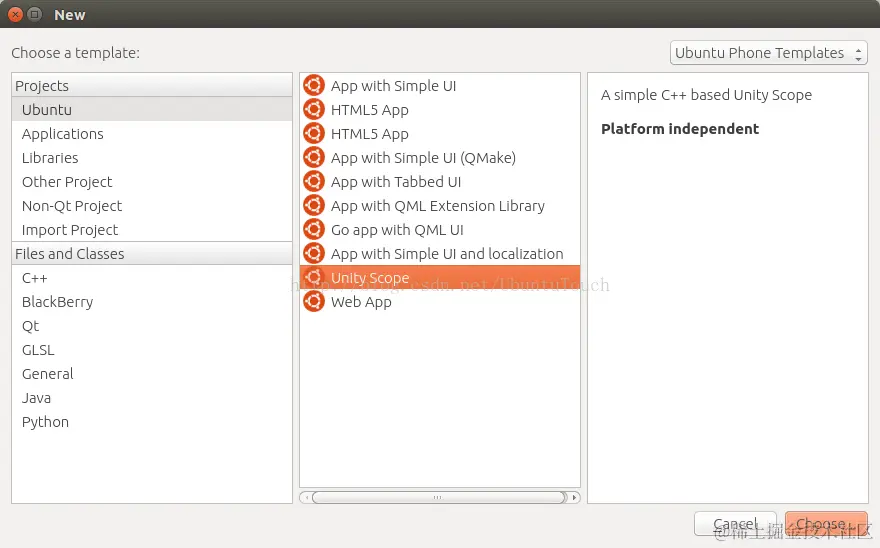The image size is (880, 548).
Task: Select Java under Files and Classes
Action: coord(152,398)
